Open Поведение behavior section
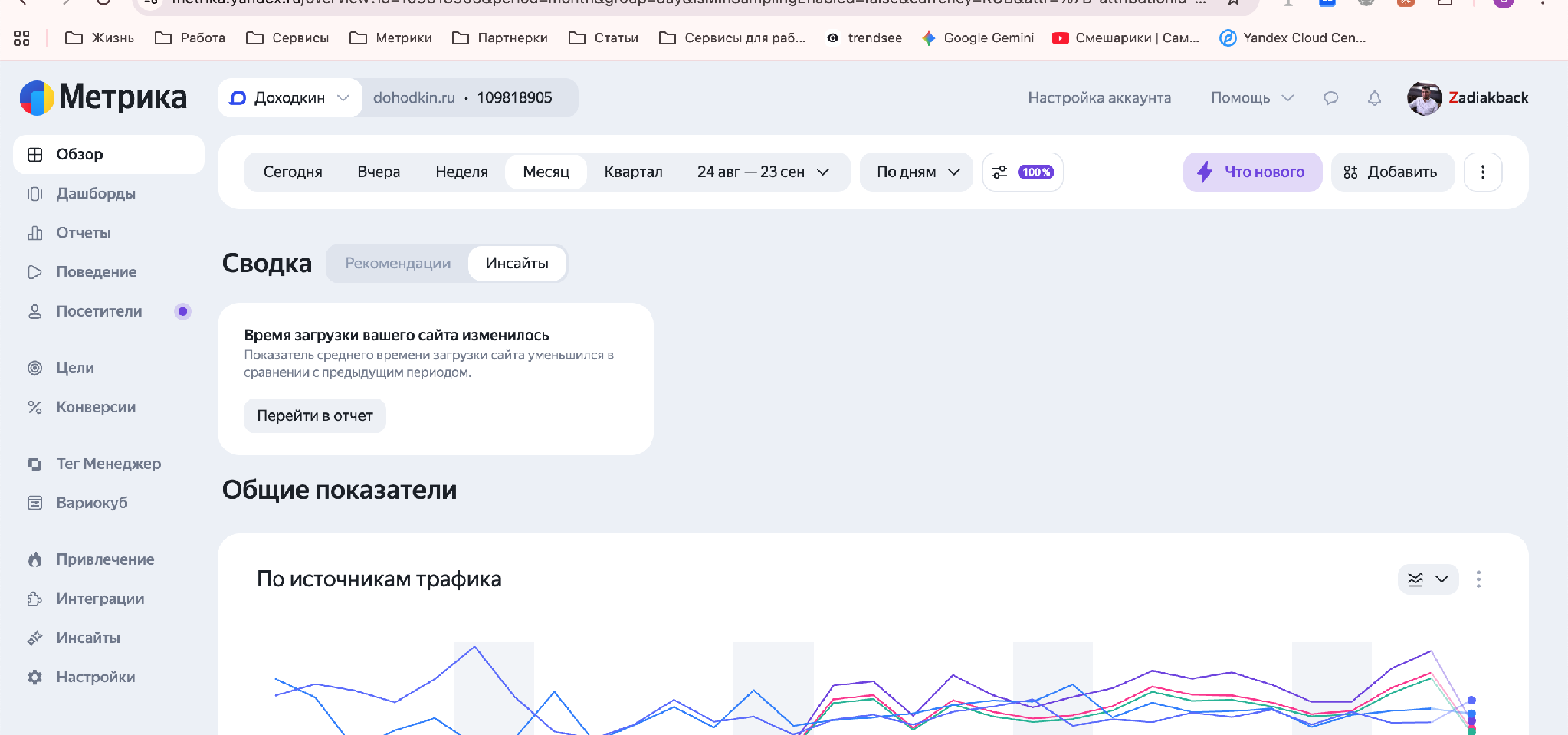 pyautogui.click(x=96, y=272)
